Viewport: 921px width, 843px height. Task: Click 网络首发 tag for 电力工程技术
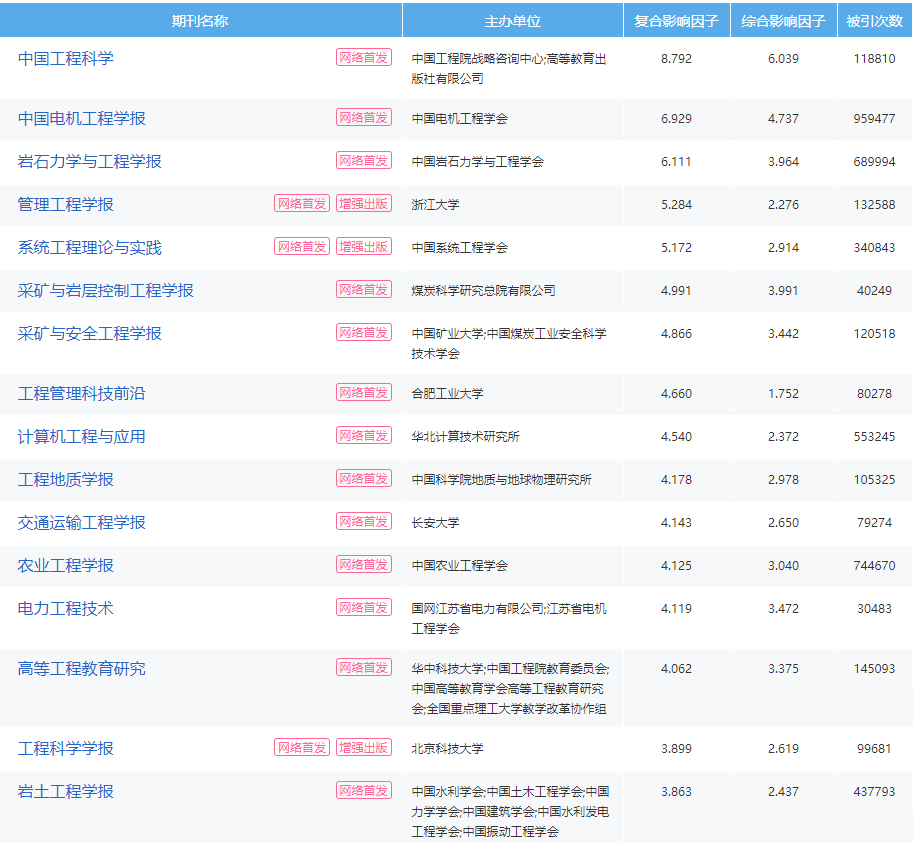click(364, 607)
